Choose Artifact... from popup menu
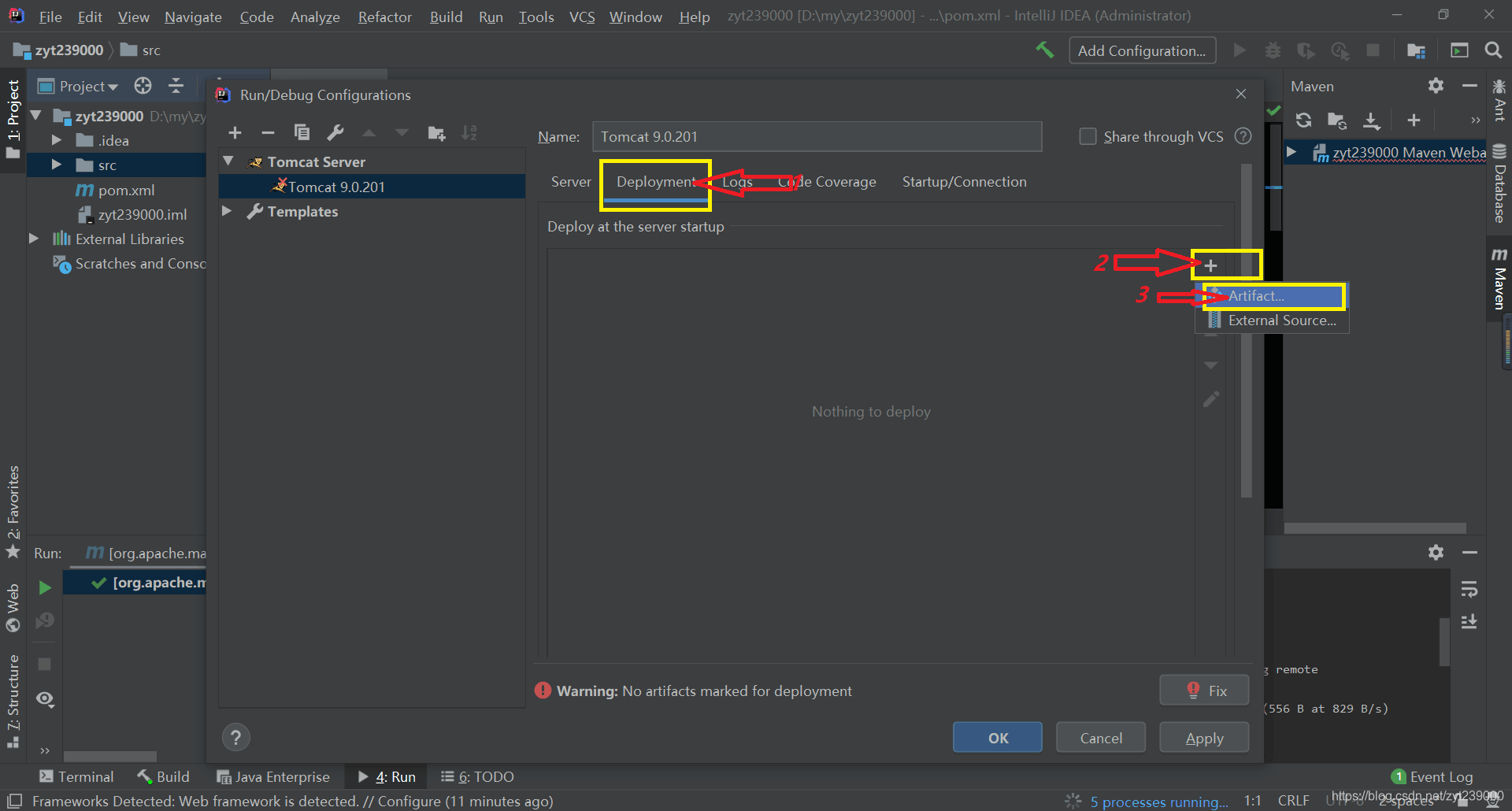Viewport: 1512px width, 811px height. pos(1272,296)
